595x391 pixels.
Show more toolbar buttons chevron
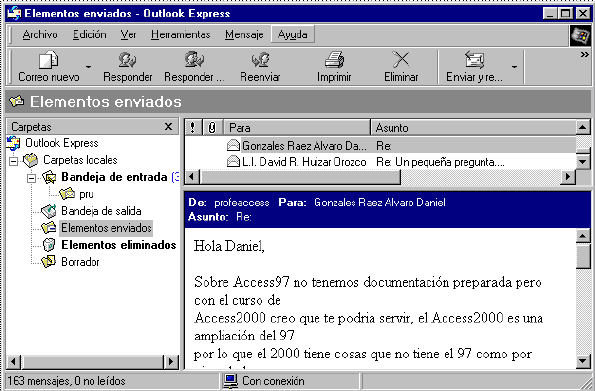[584, 55]
